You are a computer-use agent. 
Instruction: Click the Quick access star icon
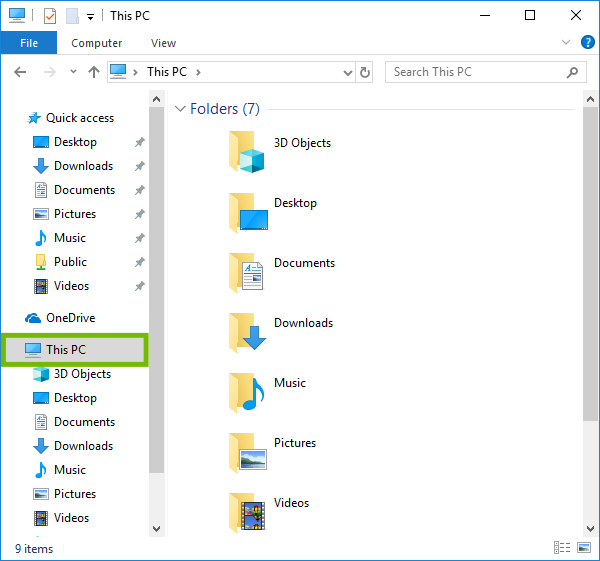[34, 118]
